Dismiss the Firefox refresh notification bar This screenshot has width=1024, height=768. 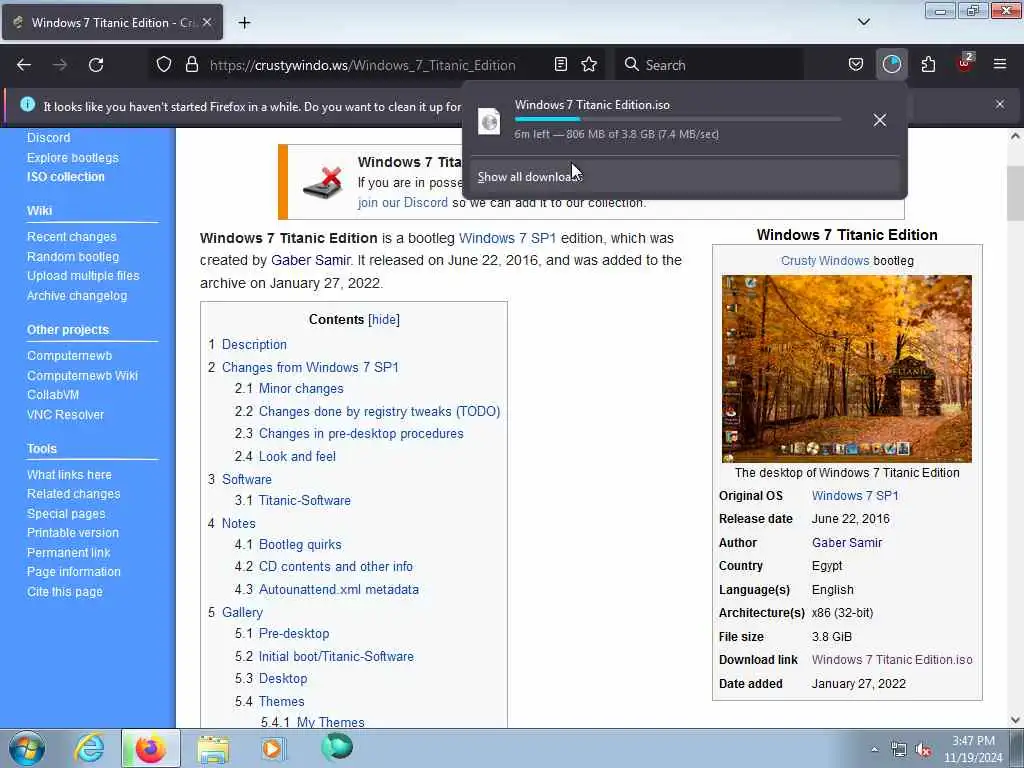click(x=1000, y=104)
